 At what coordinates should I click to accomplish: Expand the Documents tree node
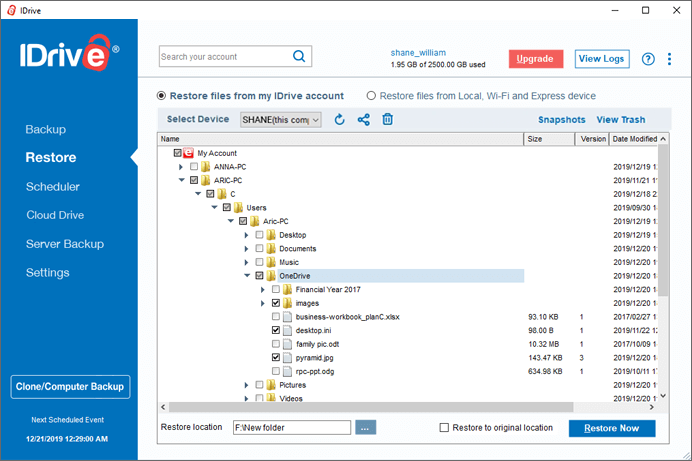246,249
